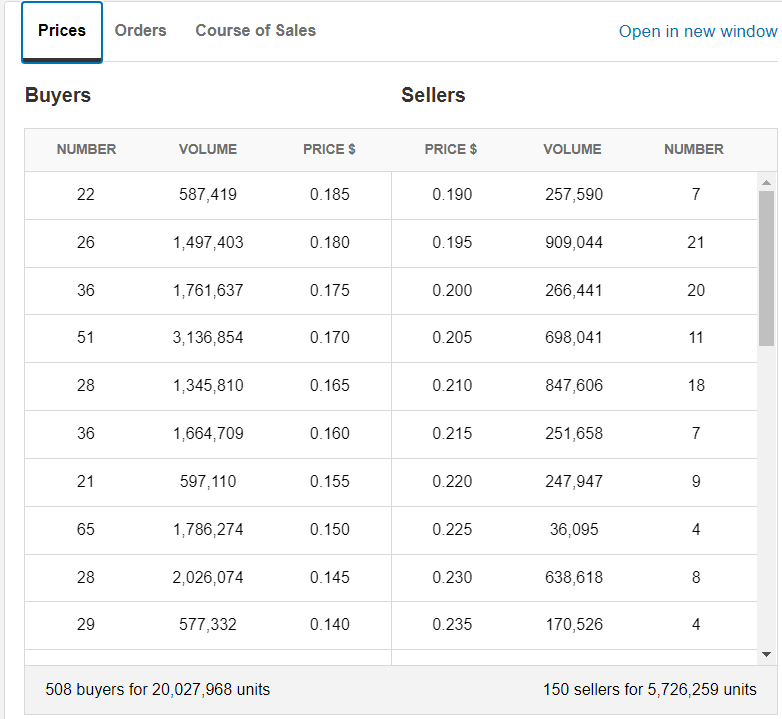Viewport: 782px width, 719px height.
Task: Click the scrollbar up arrow
Action: (x=767, y=182)
